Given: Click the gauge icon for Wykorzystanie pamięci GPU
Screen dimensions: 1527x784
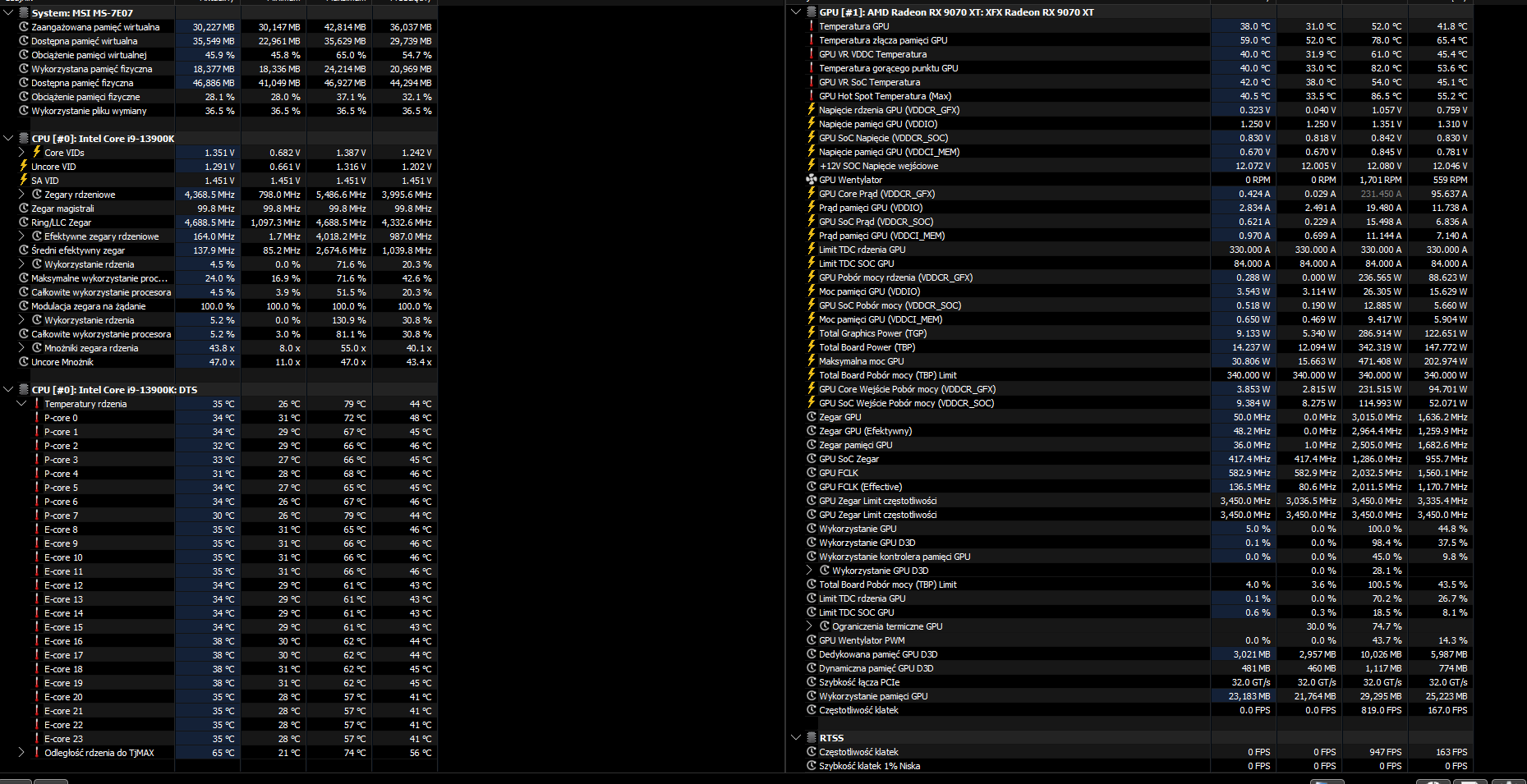Looking at the screenshot, I should (x=812, y=696).
